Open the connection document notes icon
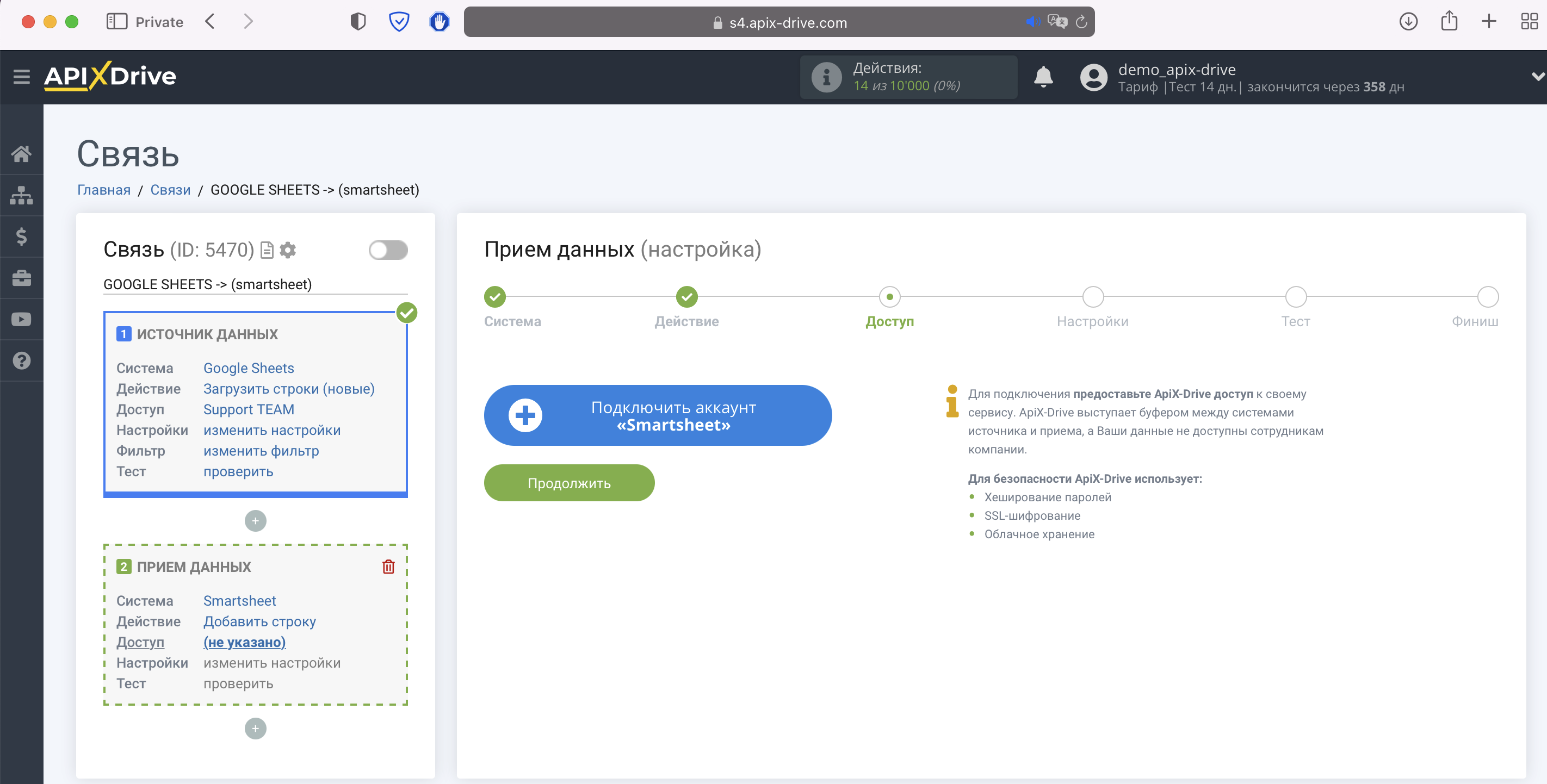This screenshot has width=1547, height=784. pyautogui.click(x=267, y=250)
